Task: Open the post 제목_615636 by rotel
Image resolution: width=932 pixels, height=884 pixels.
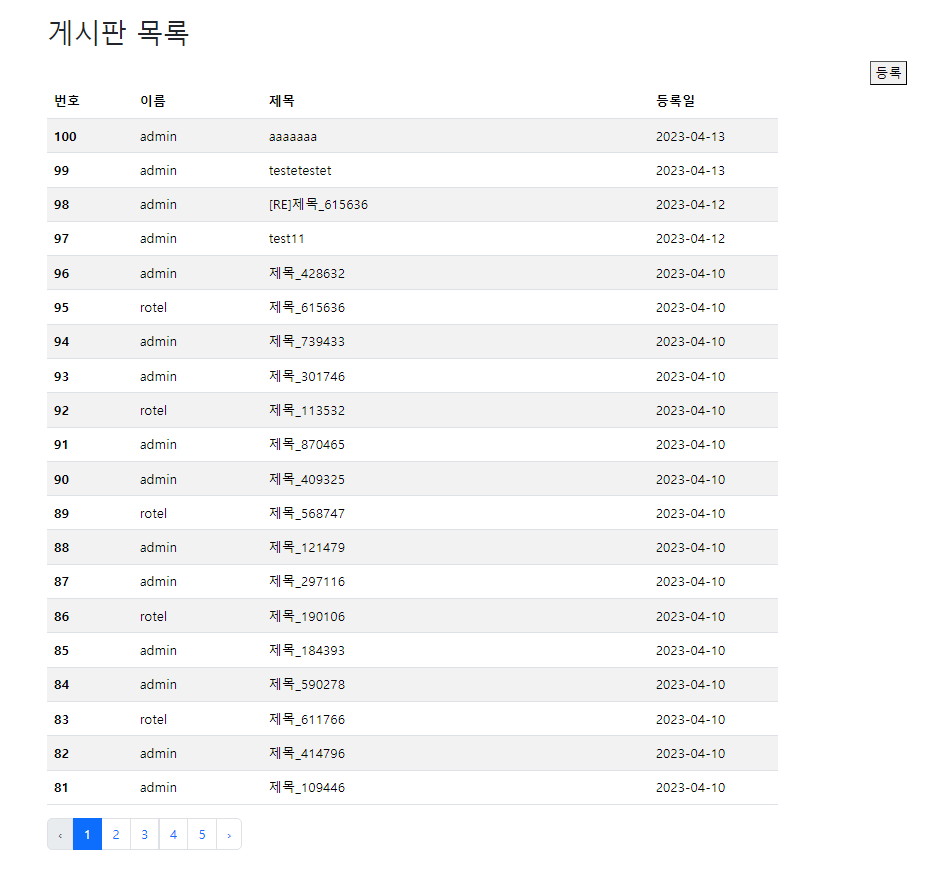Action: (x=307, y=307)
